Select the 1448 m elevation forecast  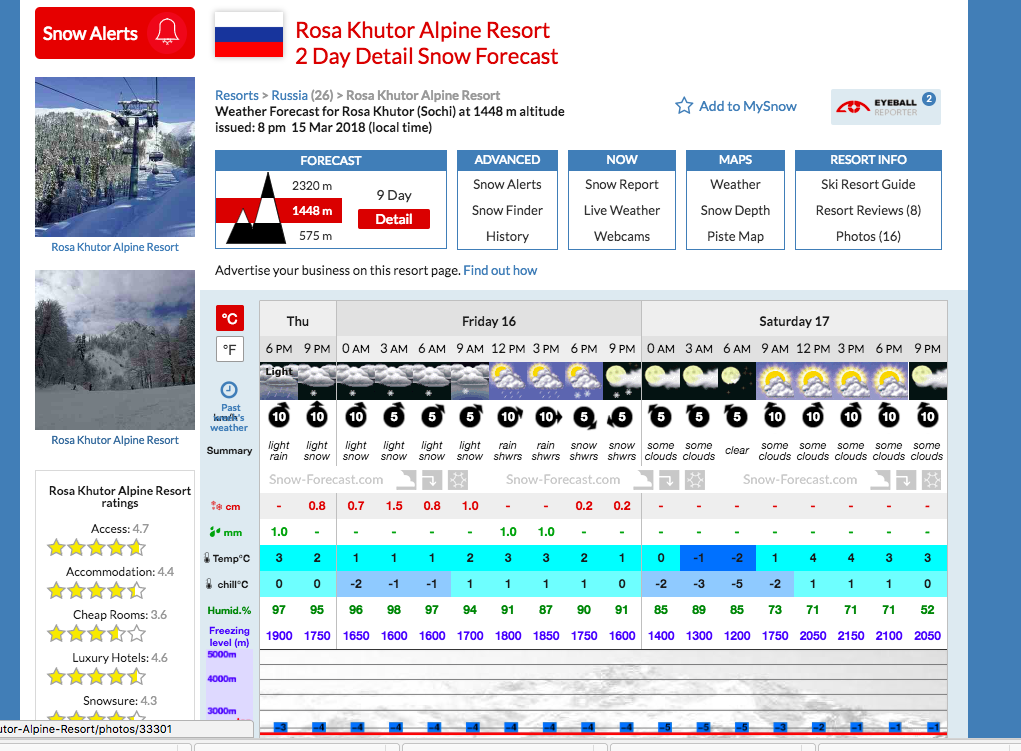[x=312, y=210]
